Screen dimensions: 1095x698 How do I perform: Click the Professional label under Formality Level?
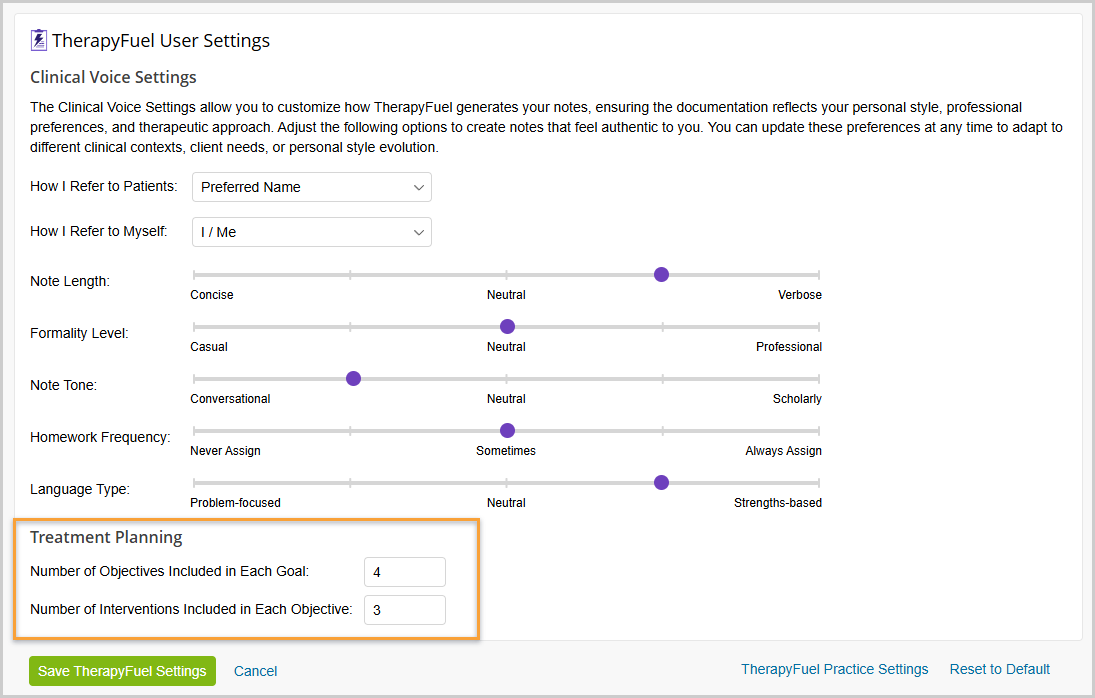[x=788, y=346]
